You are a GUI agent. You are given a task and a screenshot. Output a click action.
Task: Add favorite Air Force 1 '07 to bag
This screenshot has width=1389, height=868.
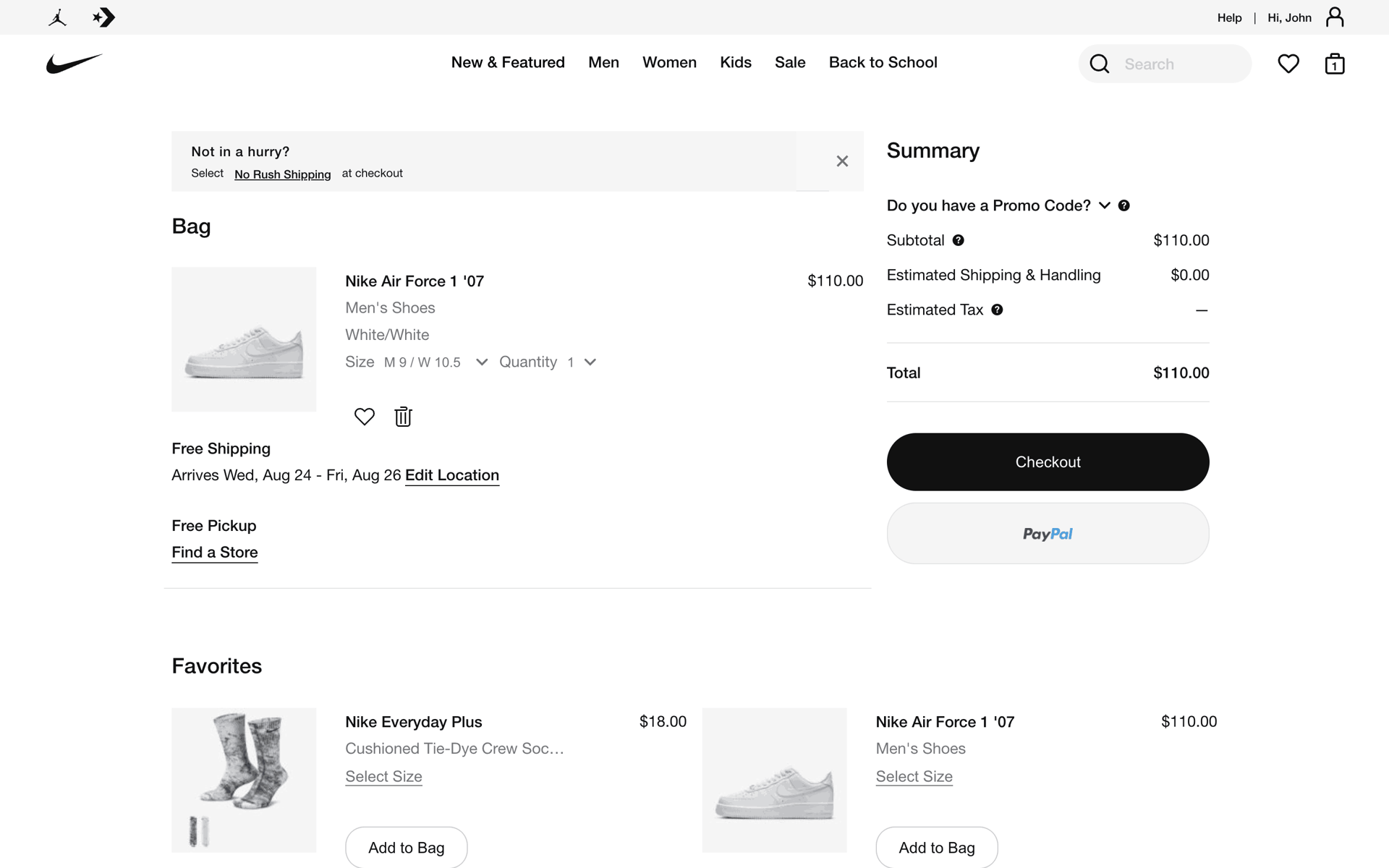click(937, 847)
